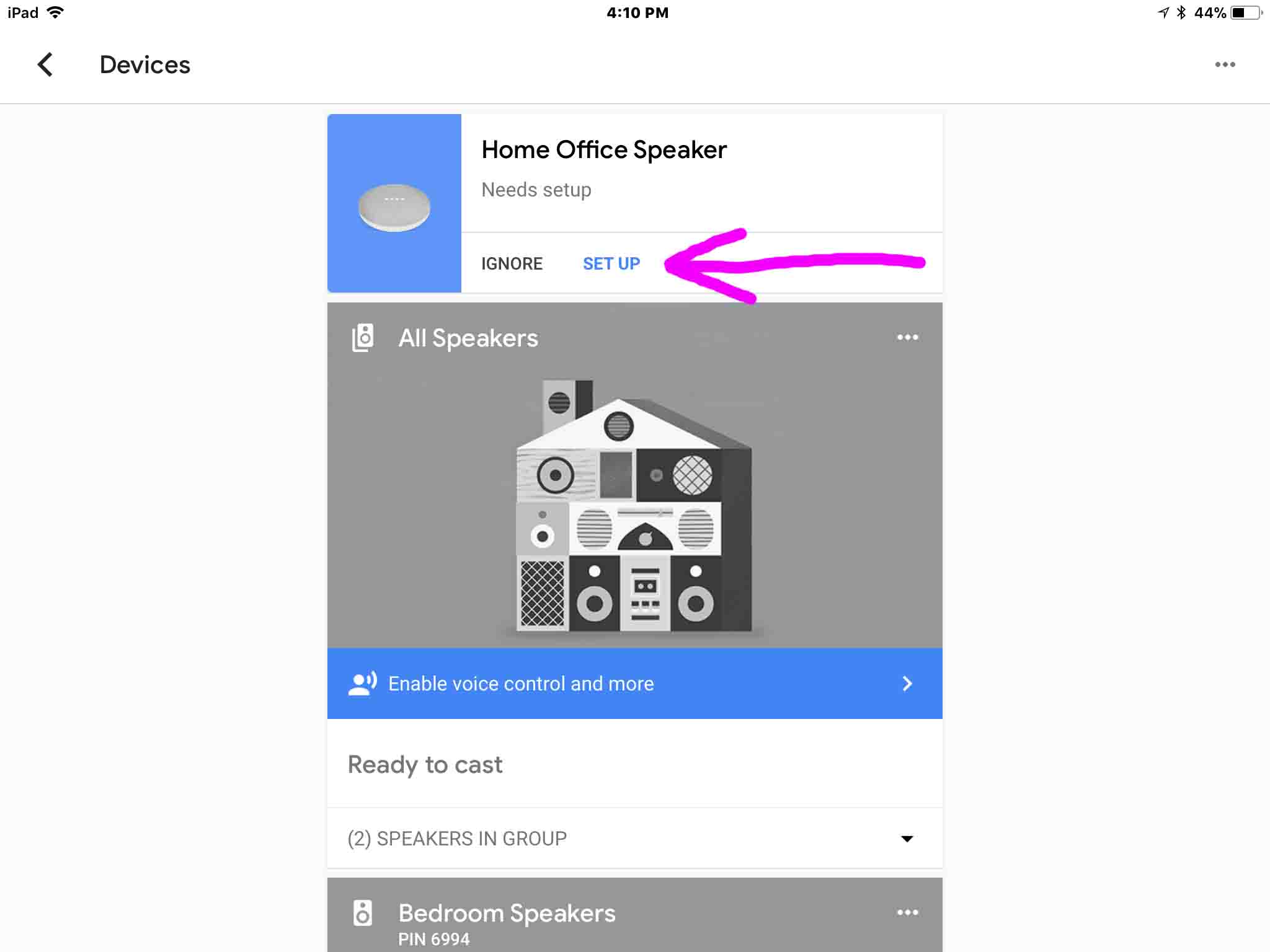Tap the voice control person icon
Image resolution: width=1270 pixels, height=952 pixels.
(x=362, y=683)
